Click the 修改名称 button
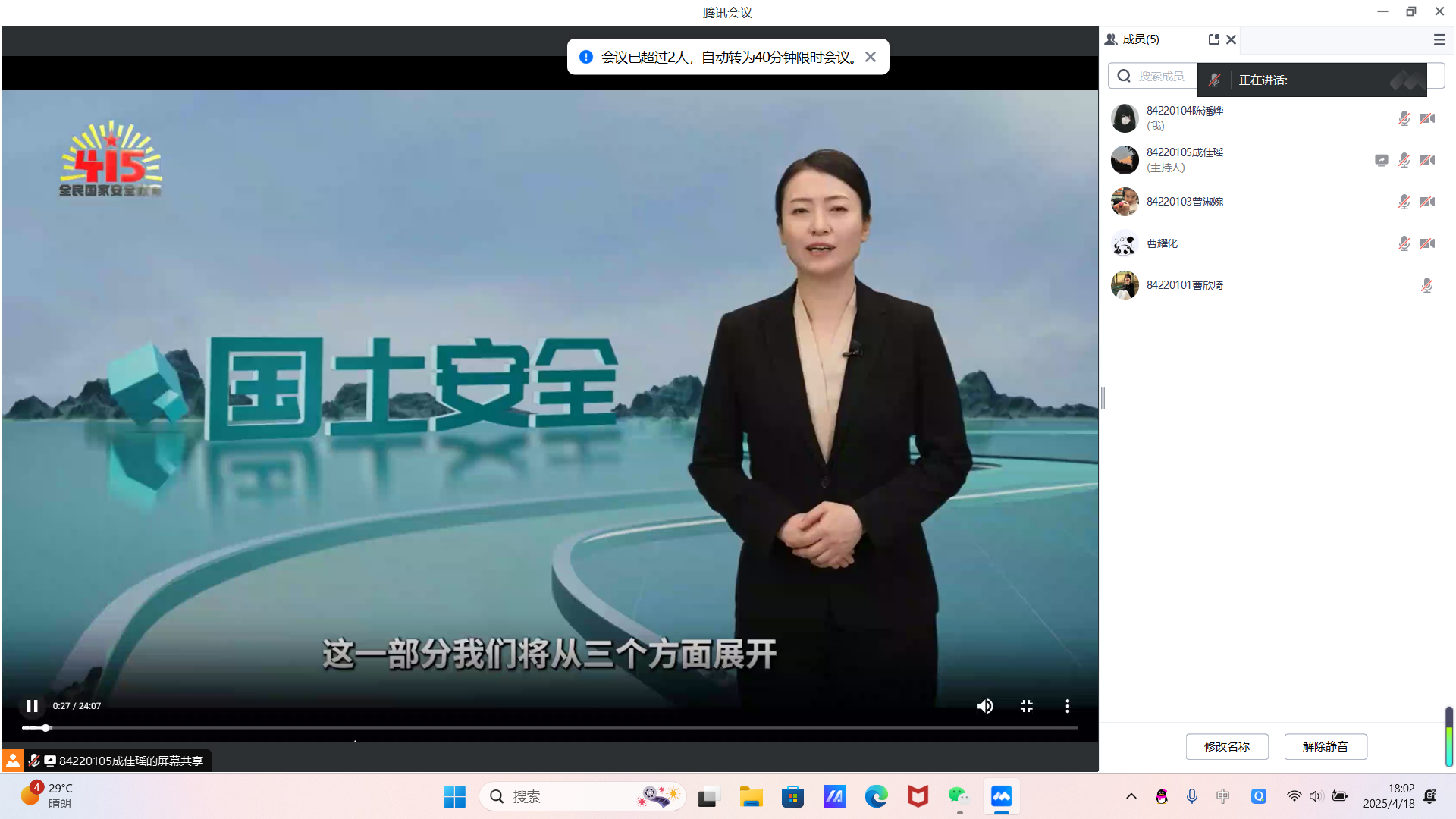 click(x=1227, y=746)
